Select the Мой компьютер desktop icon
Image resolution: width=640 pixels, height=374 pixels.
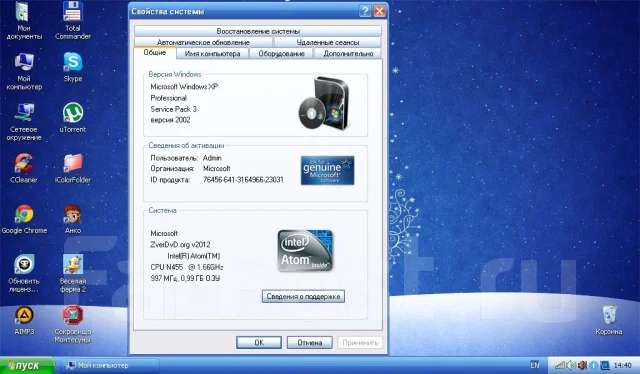(24, 71)
